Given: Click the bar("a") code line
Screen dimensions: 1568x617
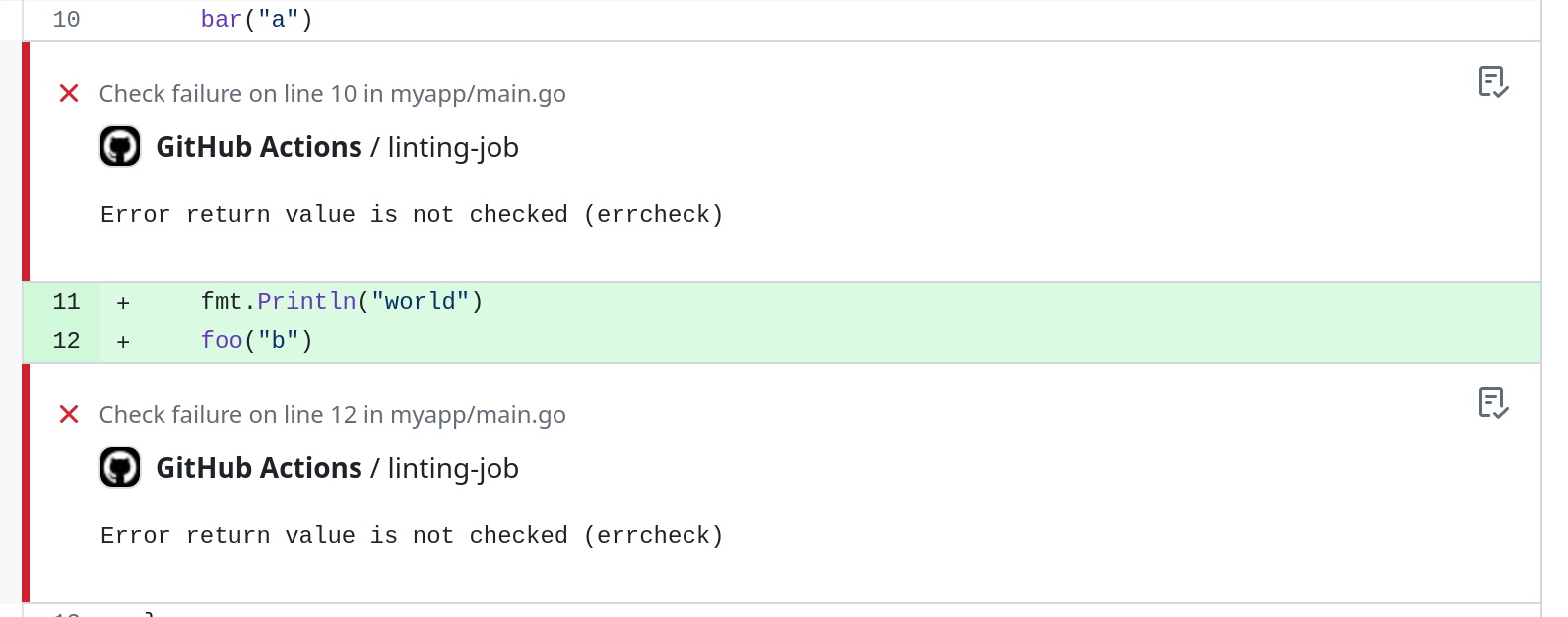Looking at the screenshot, I should [254, 18].
